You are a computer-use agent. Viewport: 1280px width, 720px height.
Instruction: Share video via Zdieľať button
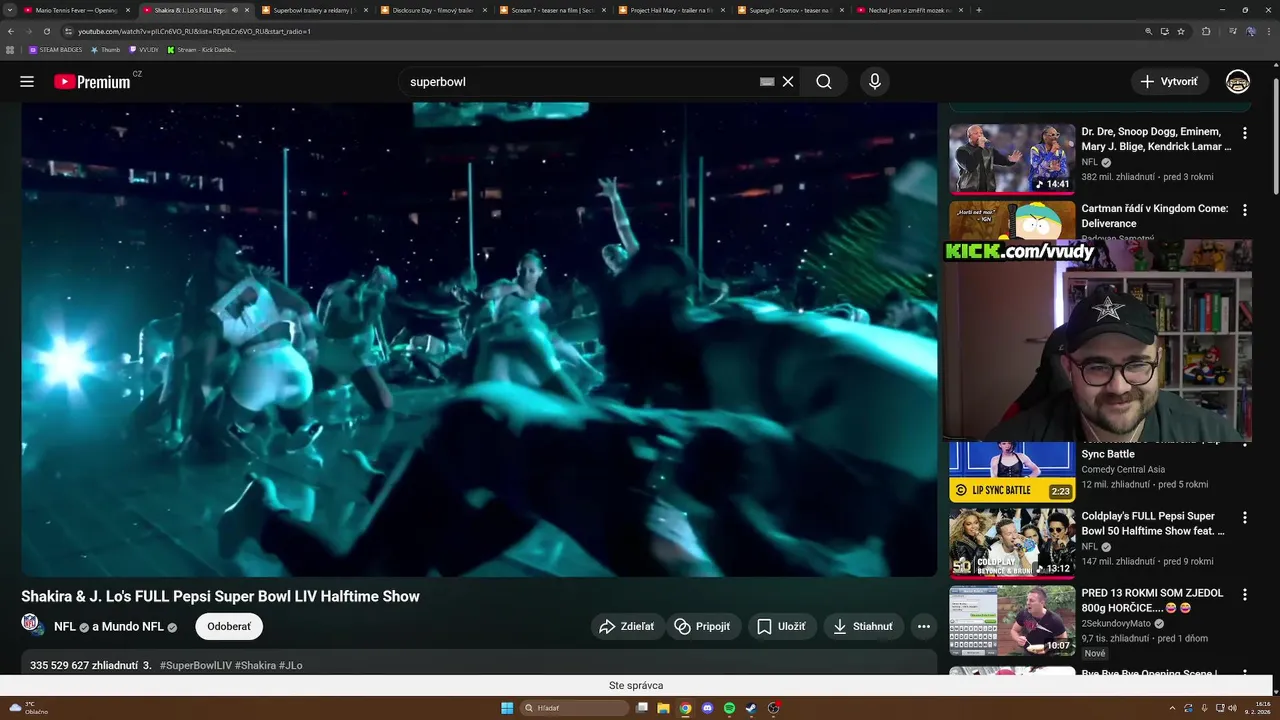coord(626,627)
